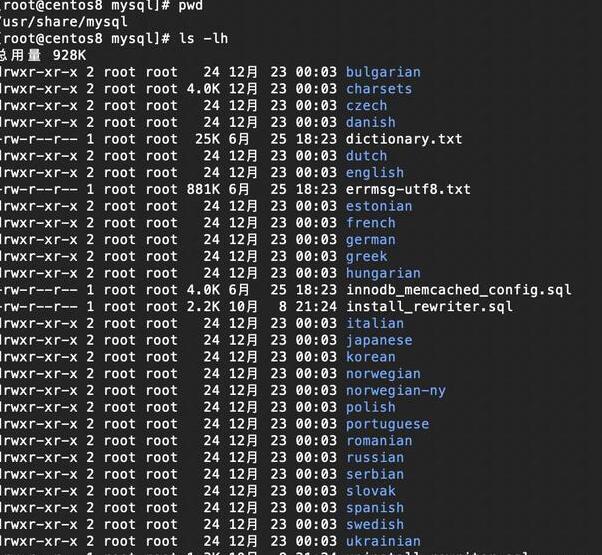Select the ukrainian directory entry
The width and height of the screenshot is (602, 555).
pyautogui.click(x=383, y=541)
